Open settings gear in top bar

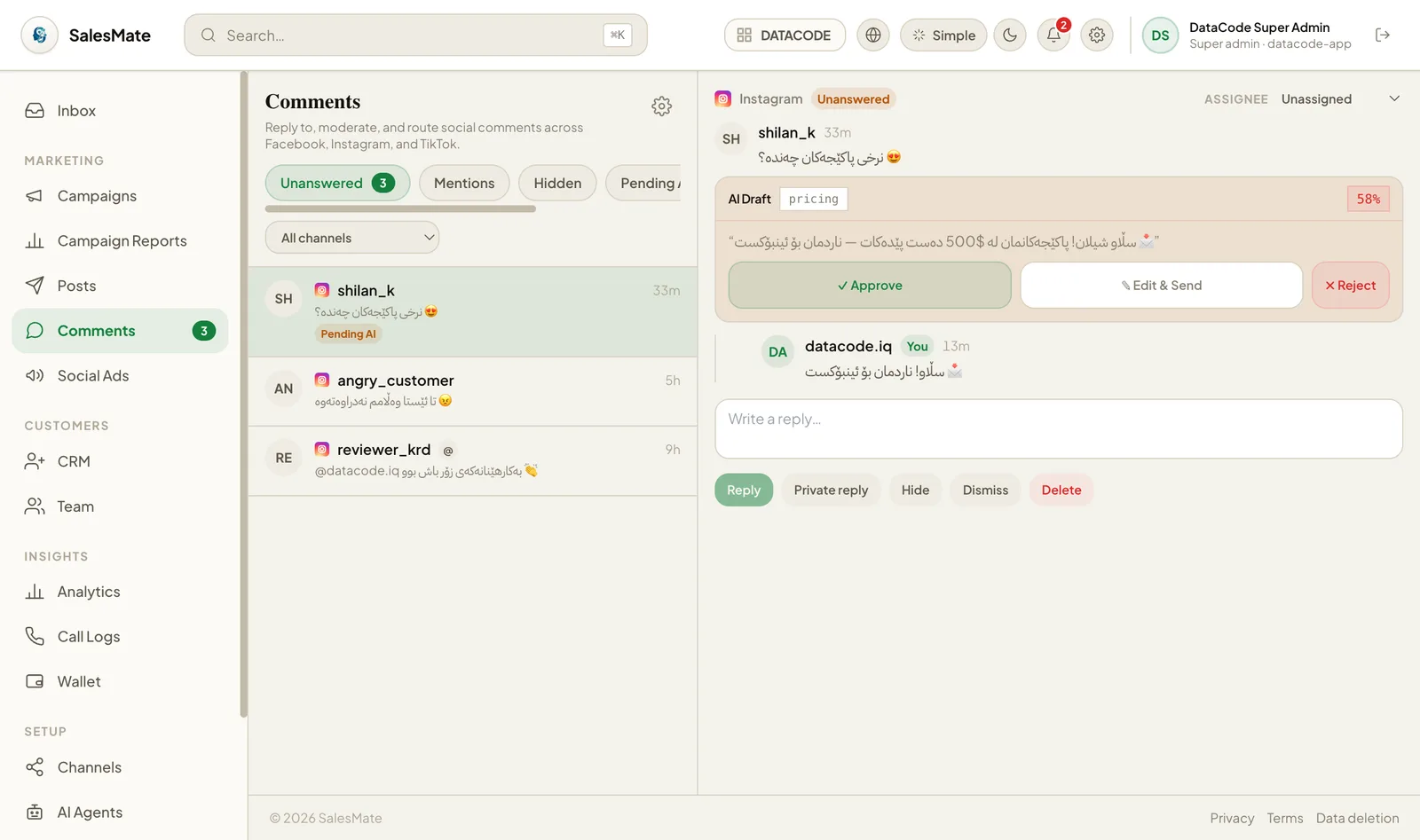[x=1097, y=35]
